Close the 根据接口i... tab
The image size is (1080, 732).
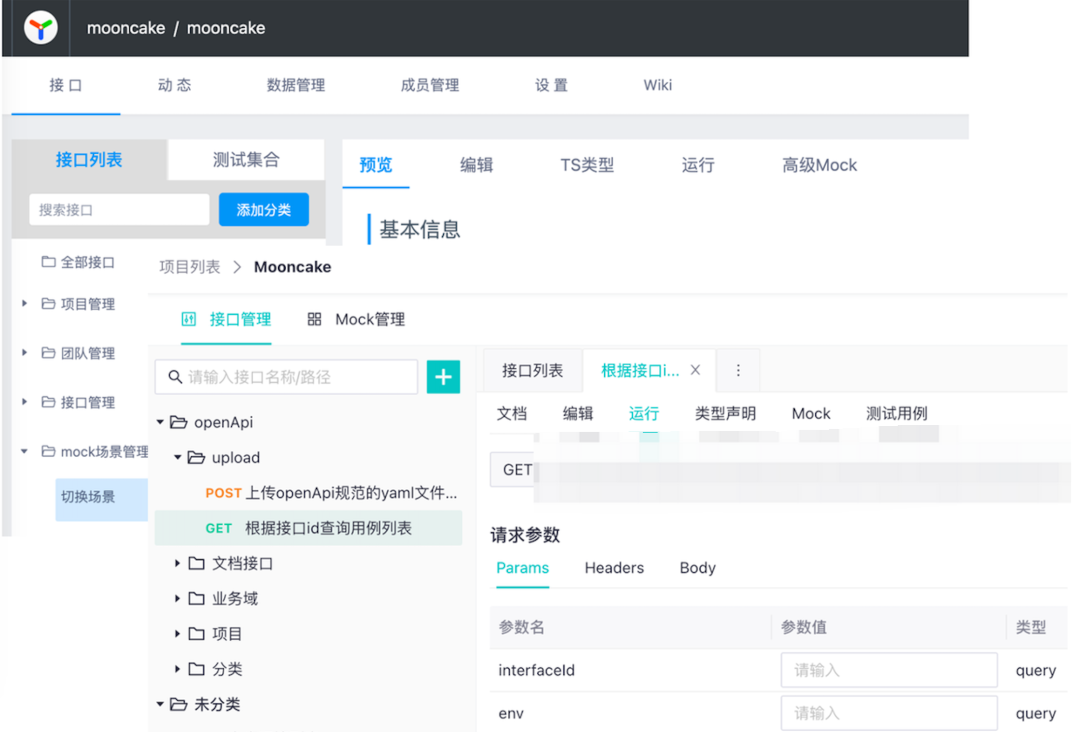click(x=695, y=370)
